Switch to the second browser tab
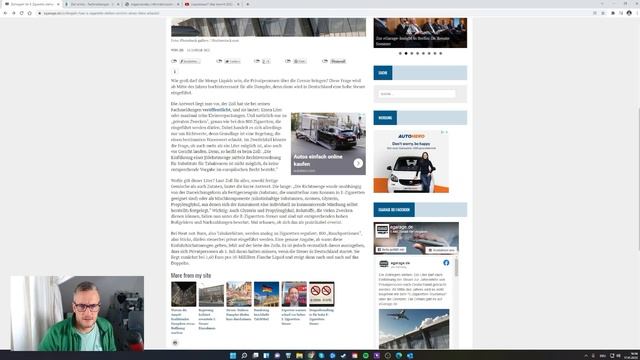This screenshot has height=360, width=640. (x=92, y=4)
